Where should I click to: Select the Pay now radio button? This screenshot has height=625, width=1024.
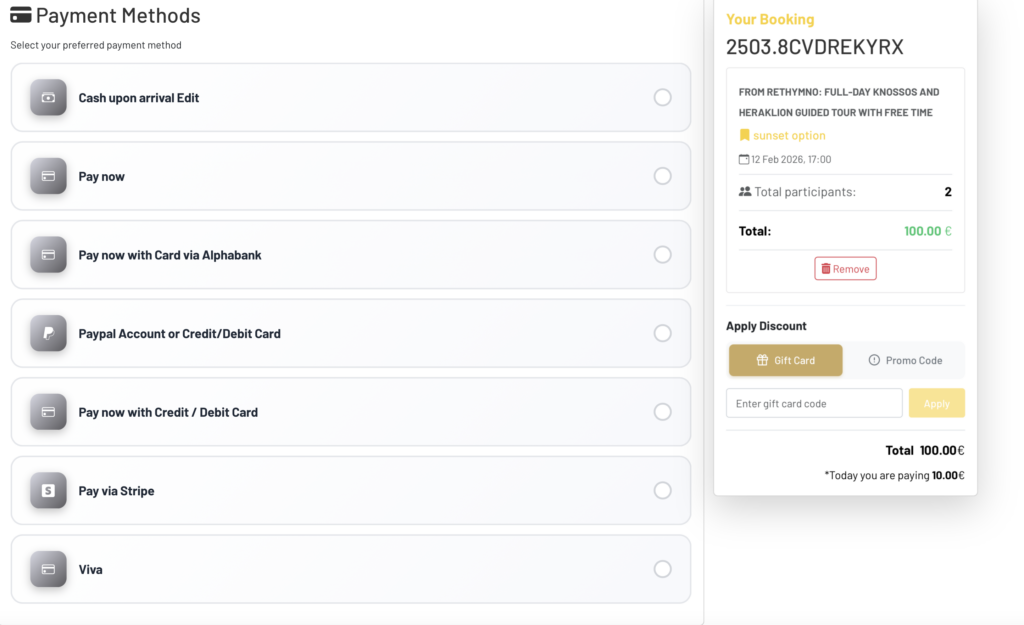click(662, 176)
